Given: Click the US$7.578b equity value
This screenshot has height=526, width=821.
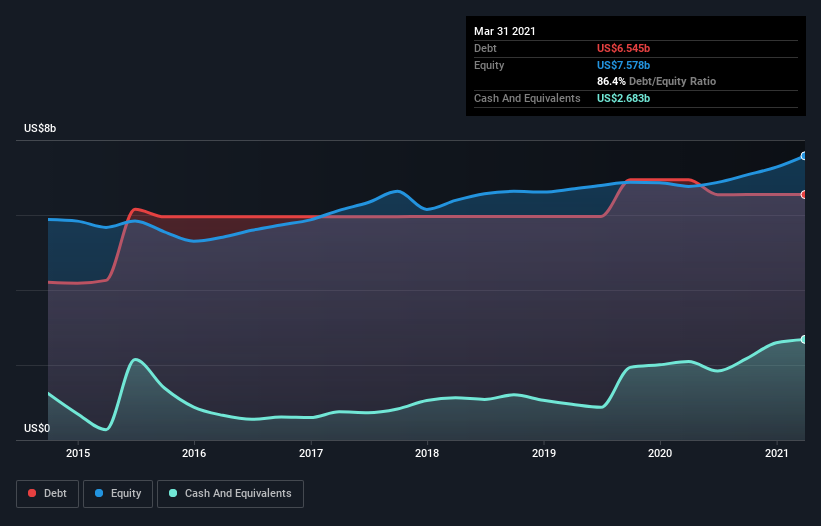Looking at the screenshot, I should [624, 65].
